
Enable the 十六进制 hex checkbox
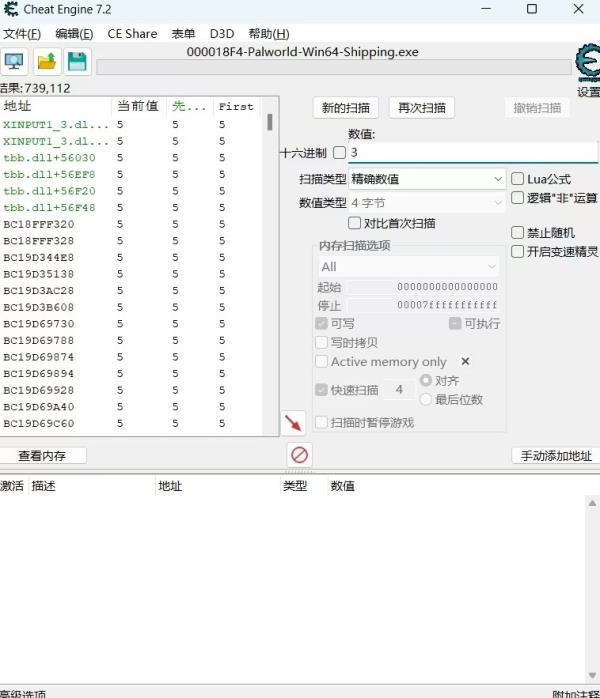(x=339, y=153)
